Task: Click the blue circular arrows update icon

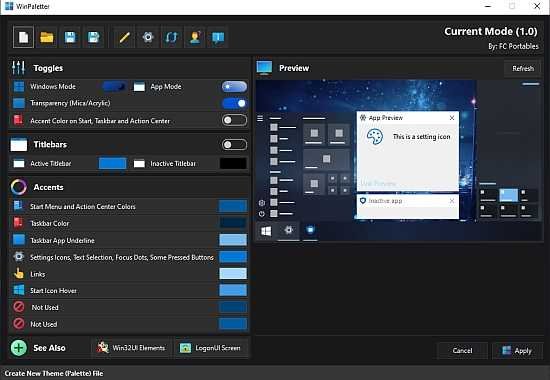Action: [x=171, y=37]
